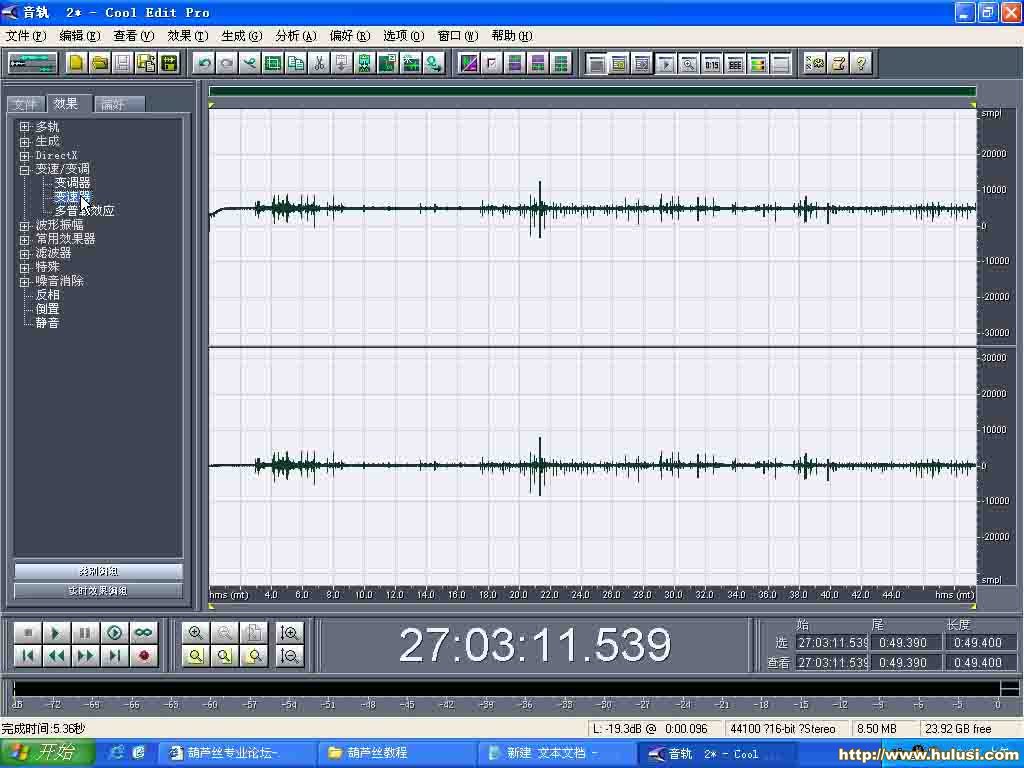The width and height of the screenshot is (1024, 768).
Task: Rewind with the double left arrow button
Action: (x=56, y=656)
